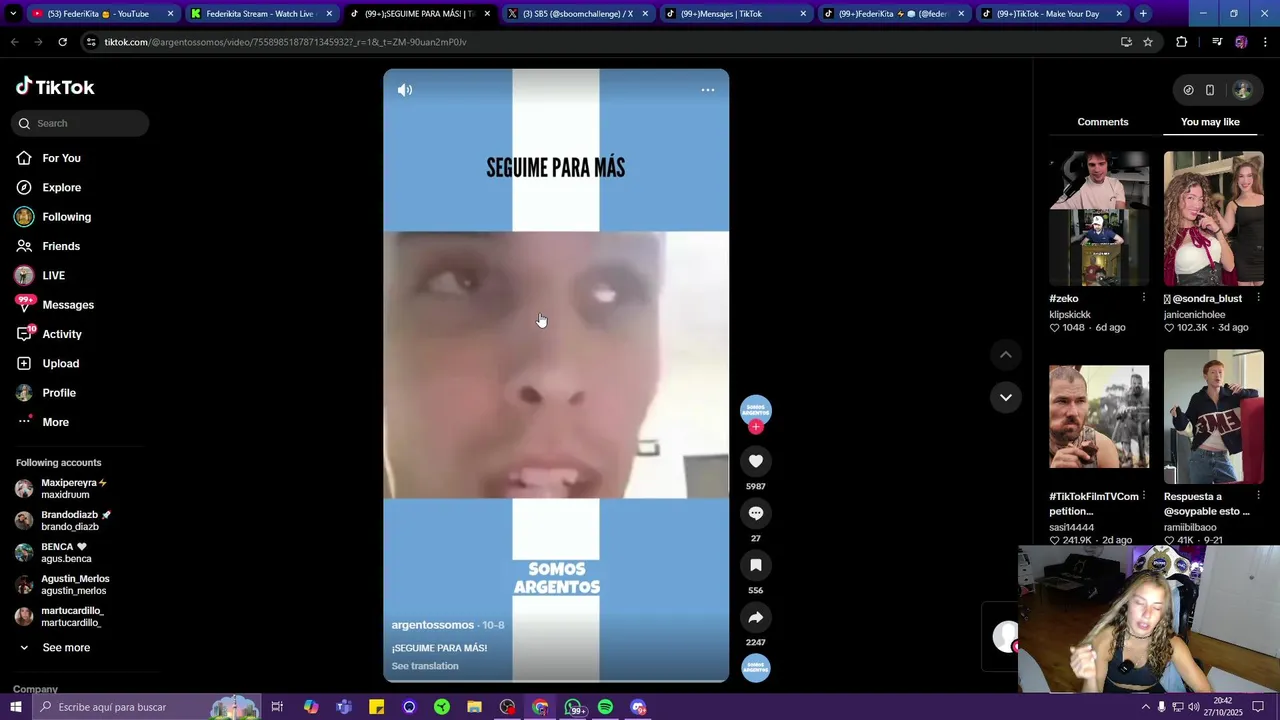Open the Activity notifications
The image size is (1280, 720).
62,334
